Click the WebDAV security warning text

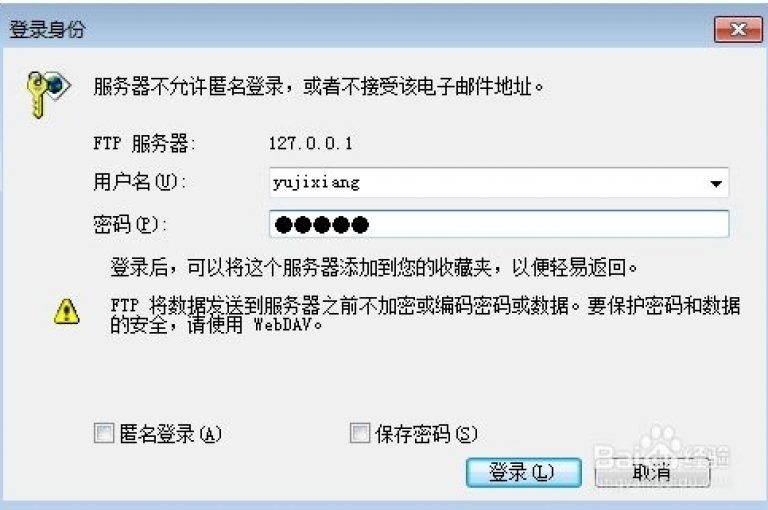pos(425,315)
